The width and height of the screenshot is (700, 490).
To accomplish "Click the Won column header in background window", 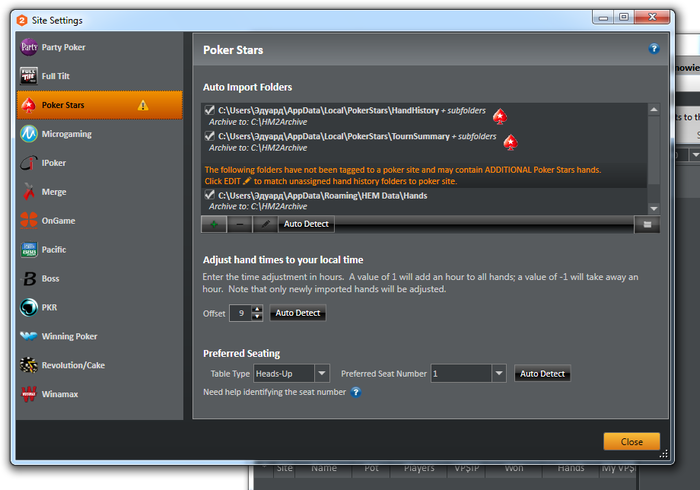I will coord(514,468).
